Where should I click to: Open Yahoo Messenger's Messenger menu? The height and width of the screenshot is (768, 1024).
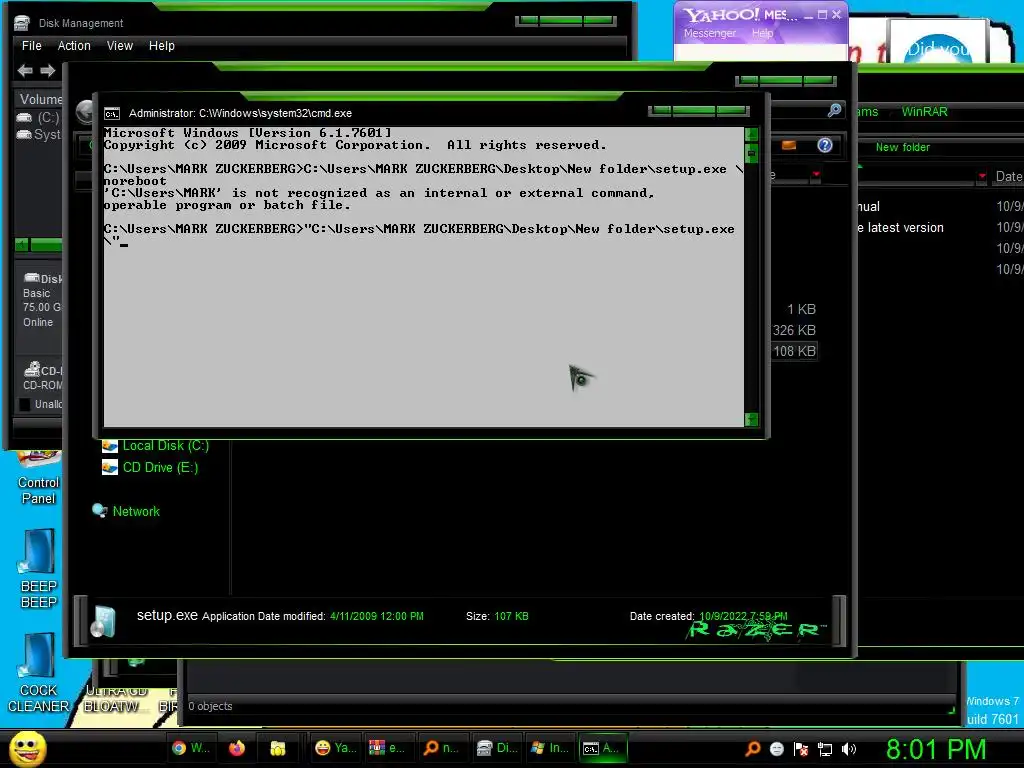(709, 33)
